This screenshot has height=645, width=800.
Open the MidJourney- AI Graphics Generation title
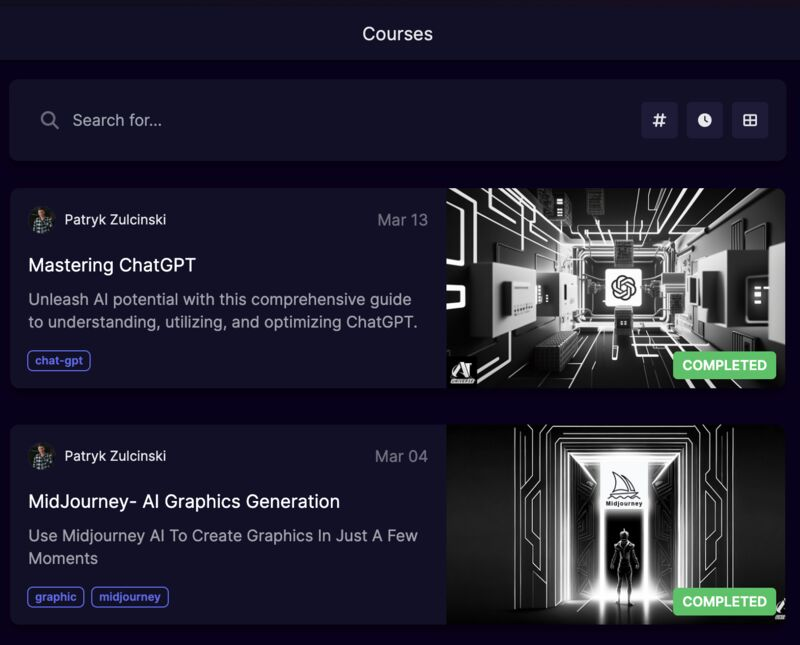(184, 501)
